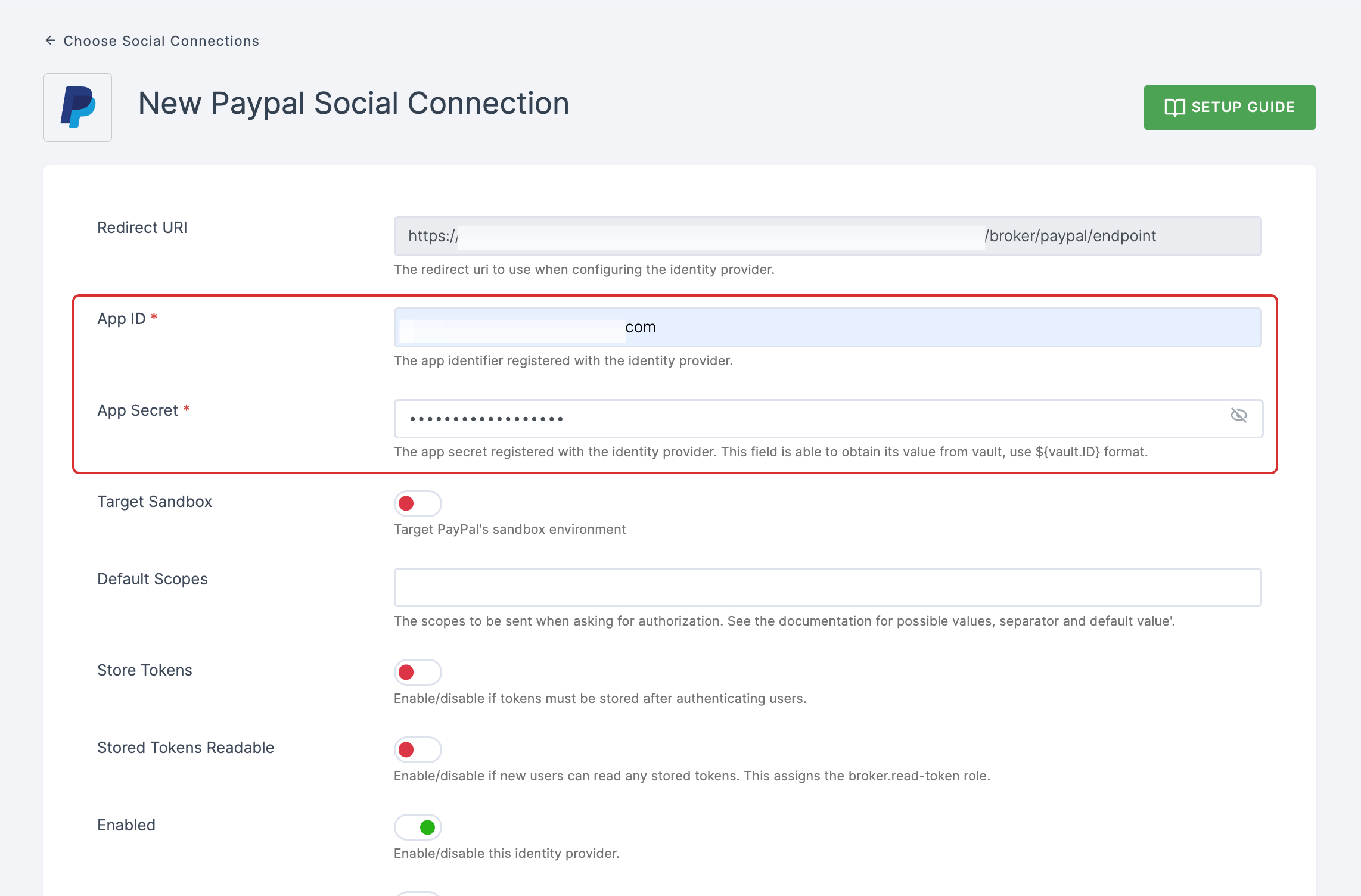
Task: Click the Redirect URI field
Action: coord(828,236)
